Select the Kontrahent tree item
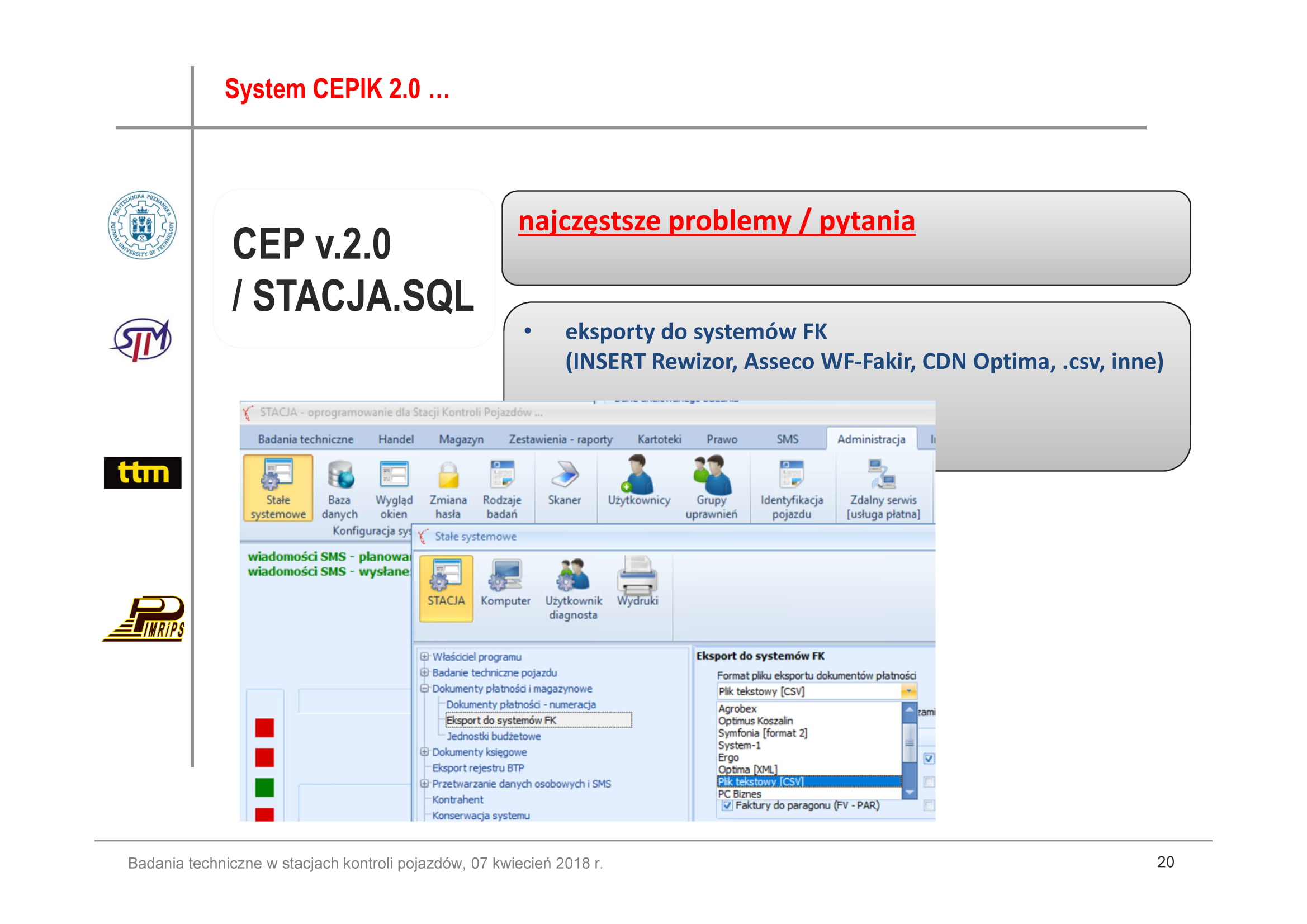The height and width of the screenshot is (924, 1307). click(458, 800)
